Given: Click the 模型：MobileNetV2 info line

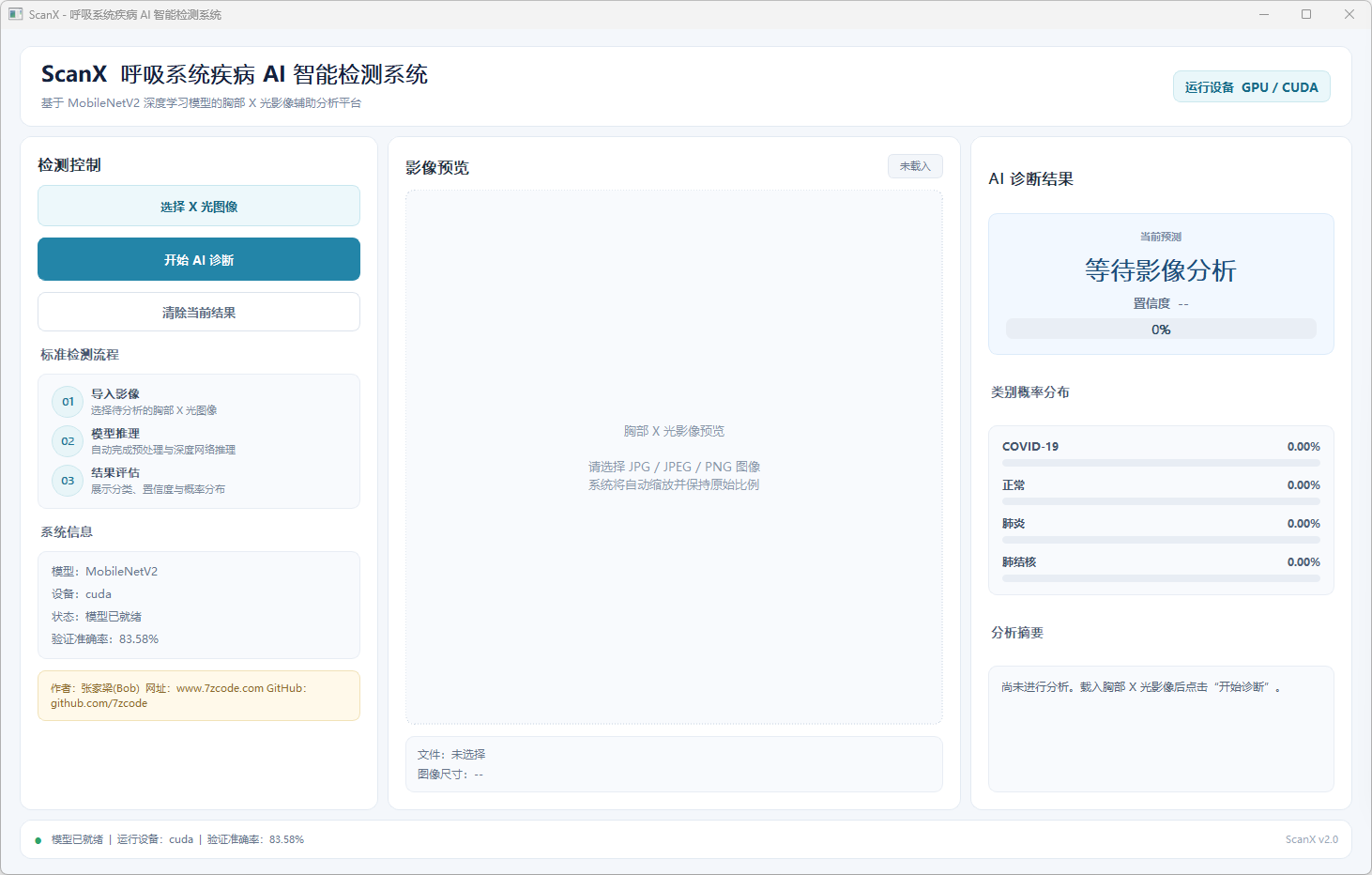Looking at the screenshot, I should tap(105, 572).
